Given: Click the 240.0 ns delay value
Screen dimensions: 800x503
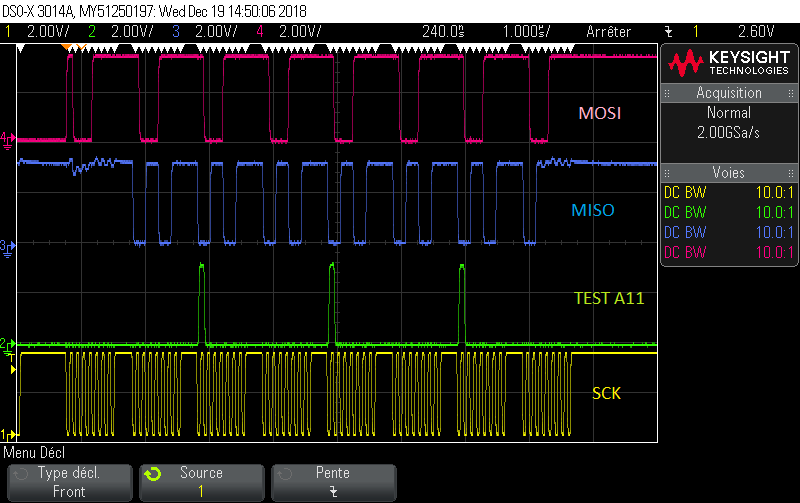Looking at the screenshot, I should [x=443, y=32].
